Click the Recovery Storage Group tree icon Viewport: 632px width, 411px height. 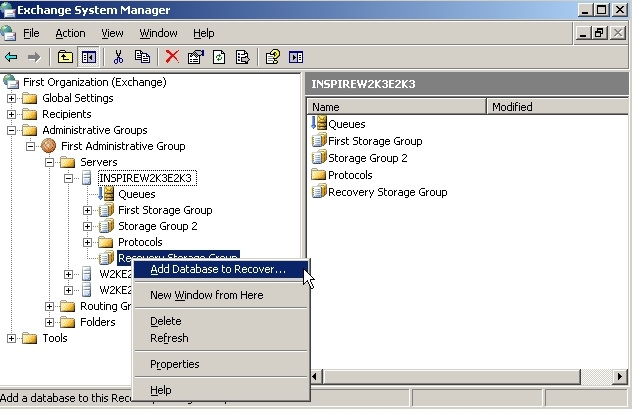click(x=106, y=257)
